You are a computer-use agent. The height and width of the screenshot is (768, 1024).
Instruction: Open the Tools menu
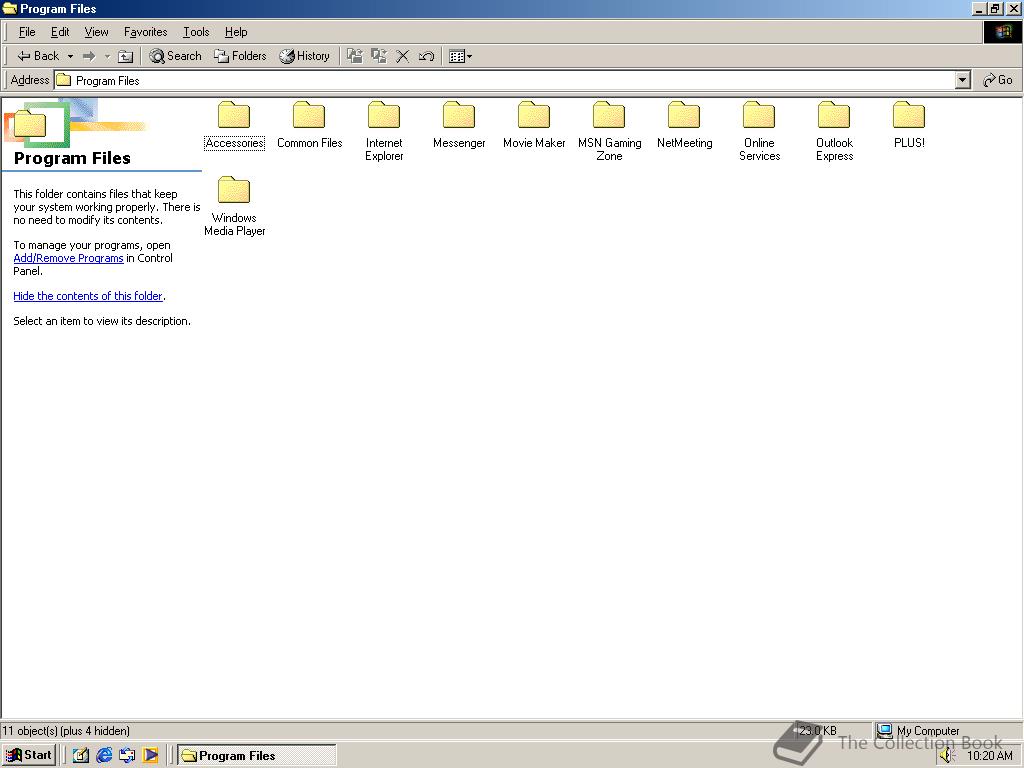point(196,32)
